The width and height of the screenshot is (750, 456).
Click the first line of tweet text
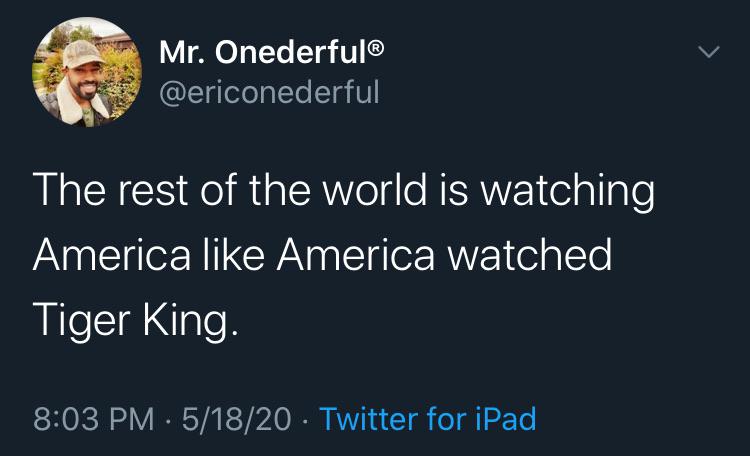tap(343, 191)
